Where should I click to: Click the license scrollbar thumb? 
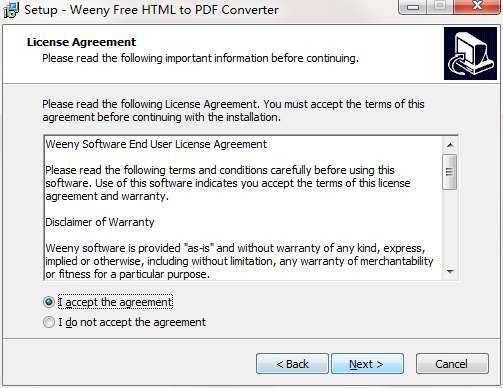(x=450, y=172)
